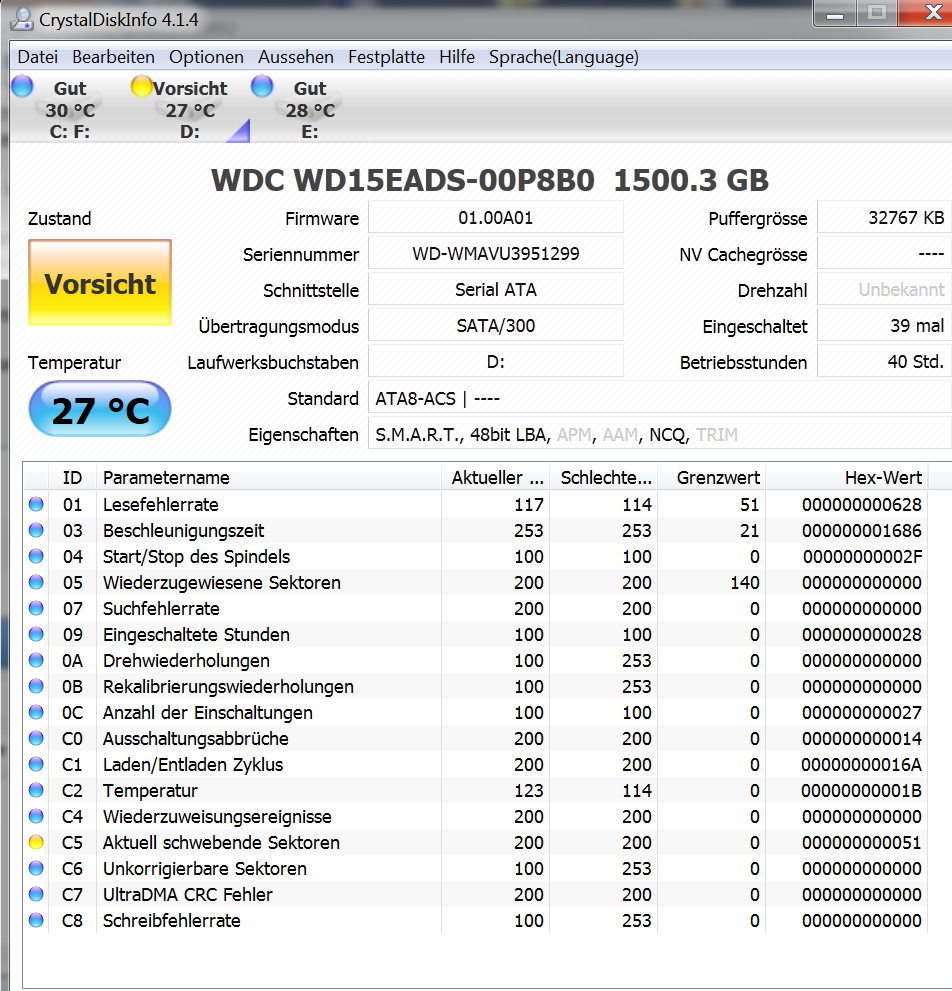Minimize the CrystalDiskInfo window
The image size is (952, 991).
coord(834,14)
